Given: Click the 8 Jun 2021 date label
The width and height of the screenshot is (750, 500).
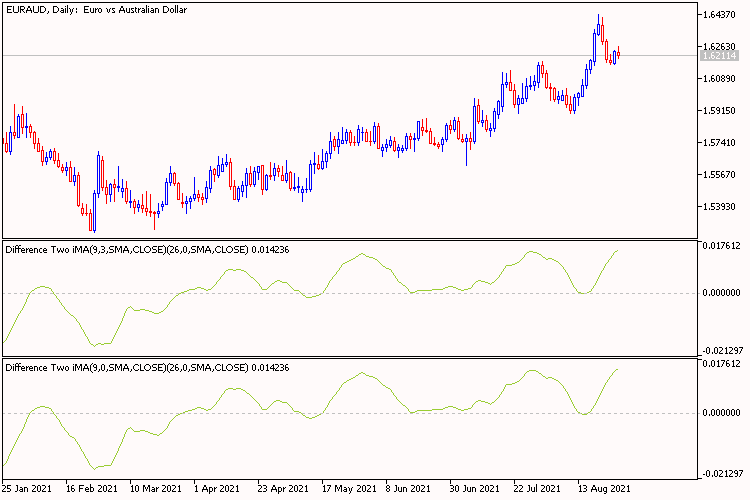Looking at the screenshot, I should [408, 489].
